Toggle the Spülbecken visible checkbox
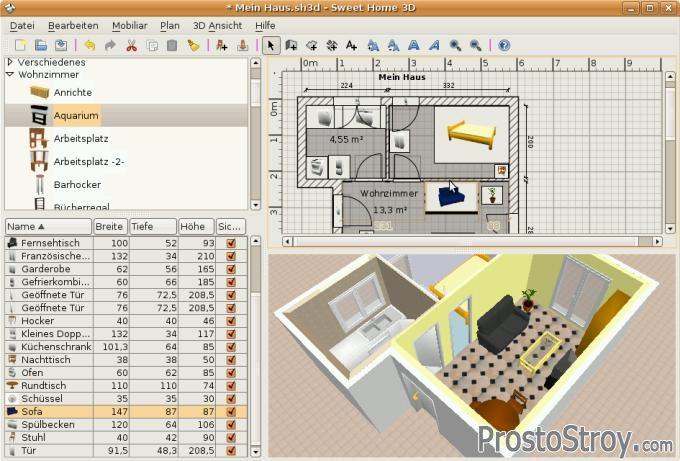This screenshot has width=680, height=461. [x=231, y=425]
